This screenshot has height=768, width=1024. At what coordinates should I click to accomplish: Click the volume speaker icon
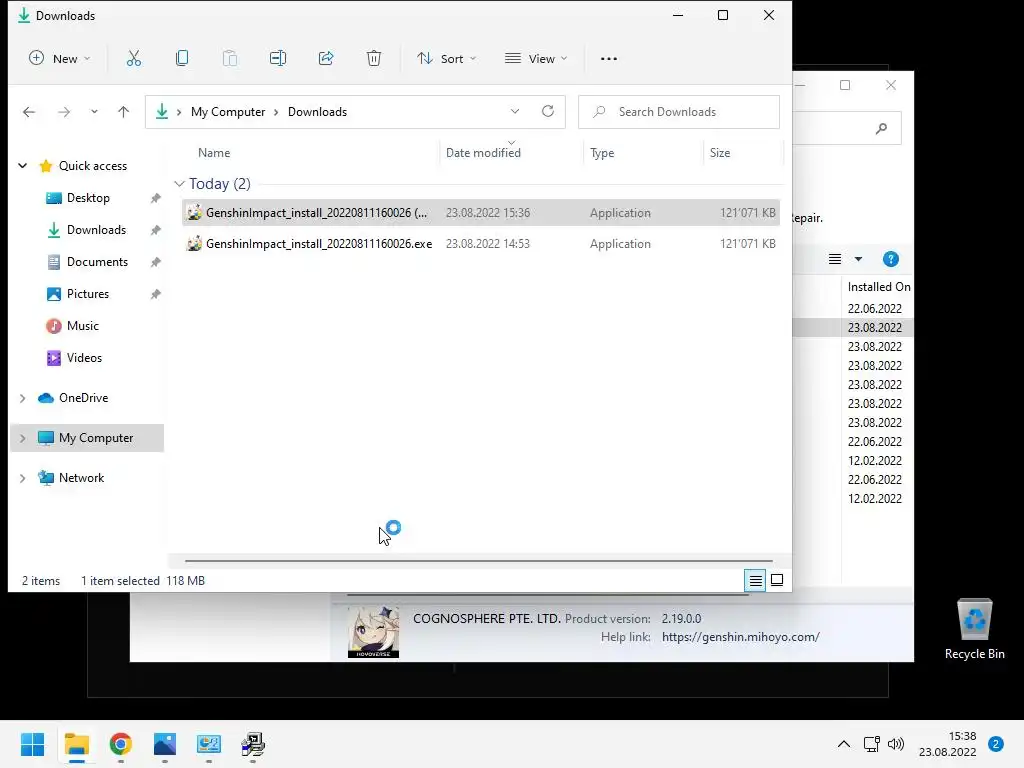point(896,744)
